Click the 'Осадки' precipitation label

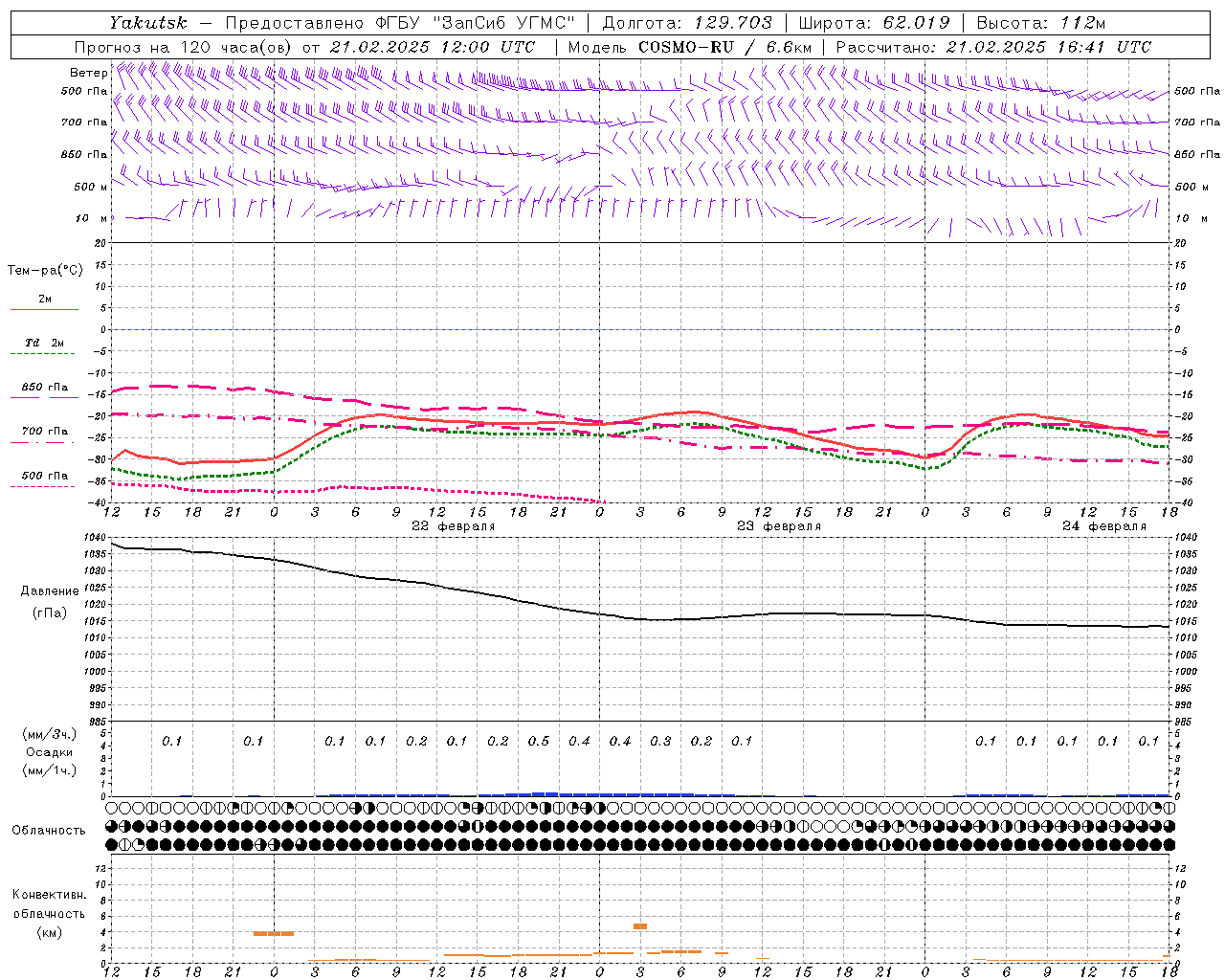click(49, 752)
